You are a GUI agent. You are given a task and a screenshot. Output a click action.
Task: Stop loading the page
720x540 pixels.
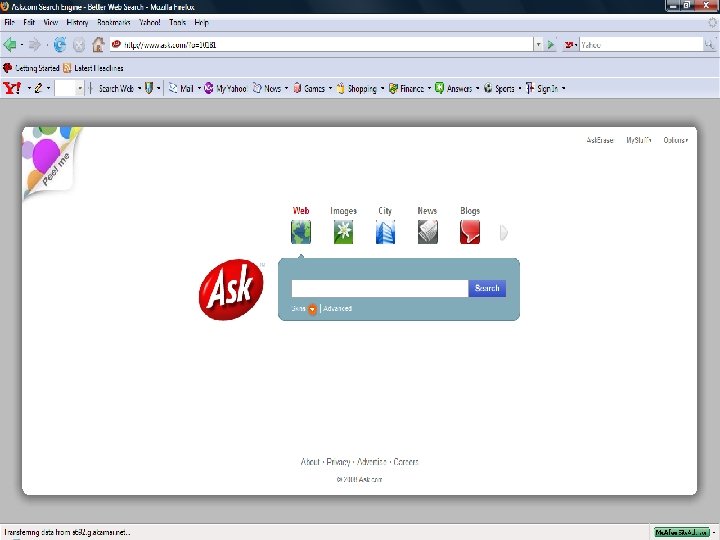point(79,45)
